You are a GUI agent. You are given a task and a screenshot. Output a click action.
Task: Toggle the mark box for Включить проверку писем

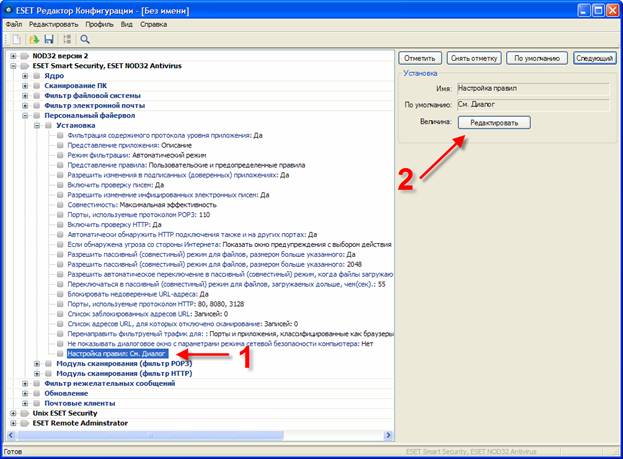[60, 185]
